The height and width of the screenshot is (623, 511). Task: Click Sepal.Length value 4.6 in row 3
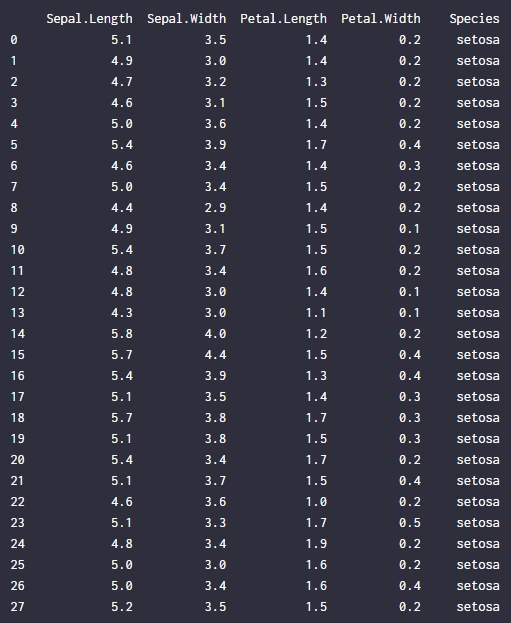pyautogui.click(x=122, y=103)
